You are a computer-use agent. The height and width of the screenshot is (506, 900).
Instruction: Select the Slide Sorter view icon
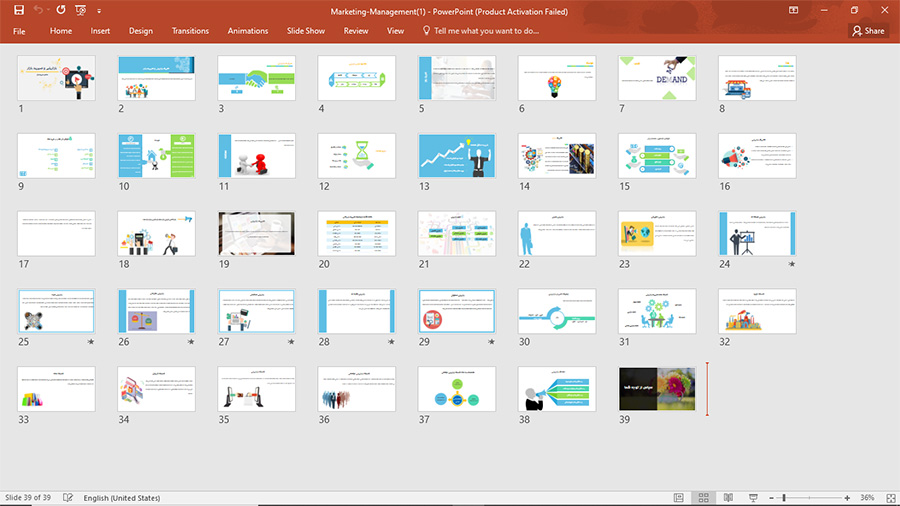(703, 497)
